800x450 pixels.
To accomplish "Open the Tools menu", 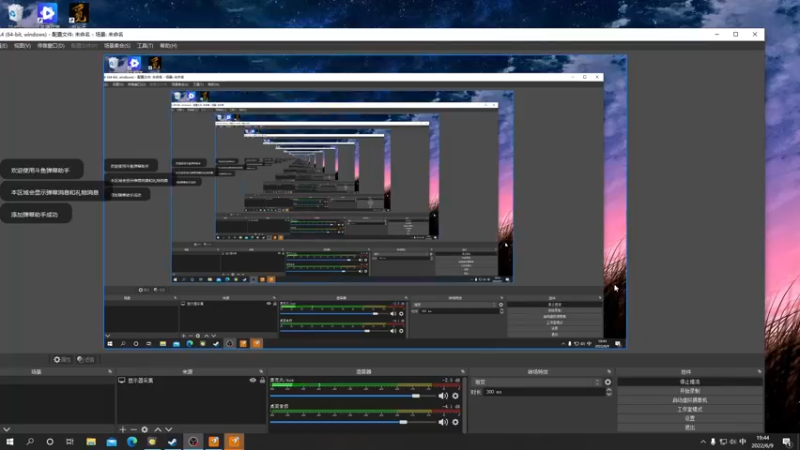I will pos(145,45).
